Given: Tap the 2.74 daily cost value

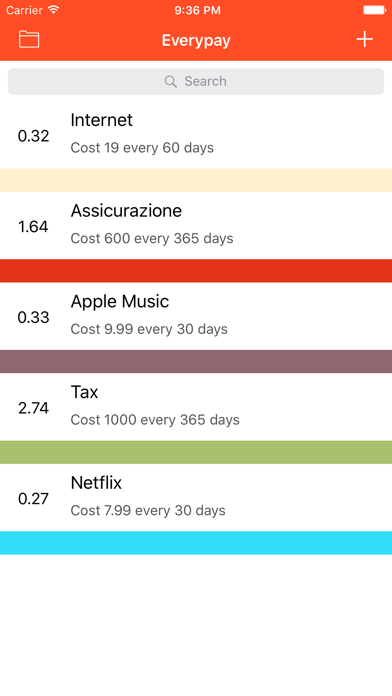Looking at the screenshot, I should (x=33, y=408).
